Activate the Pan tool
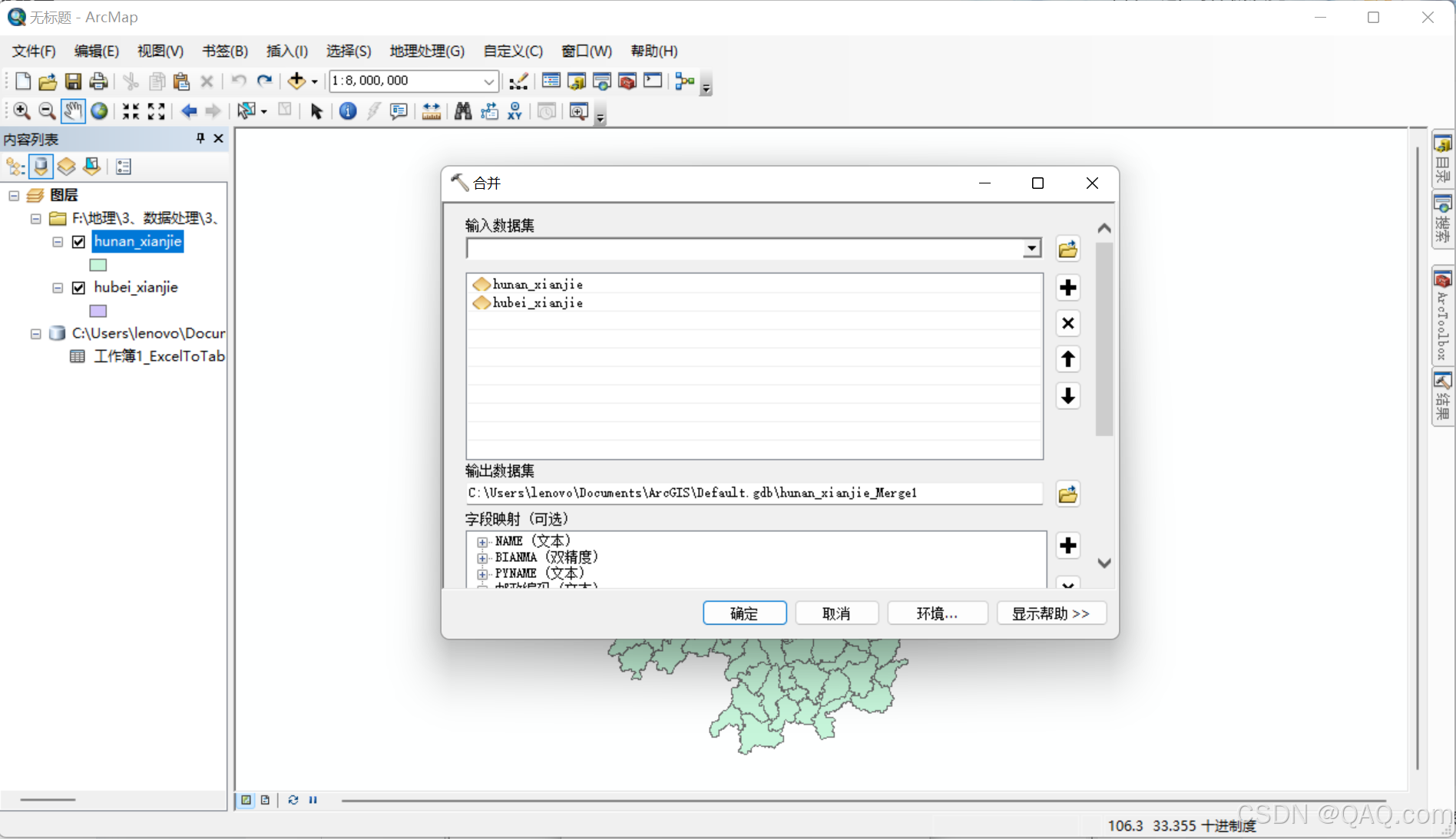 [x=73, y=111]
